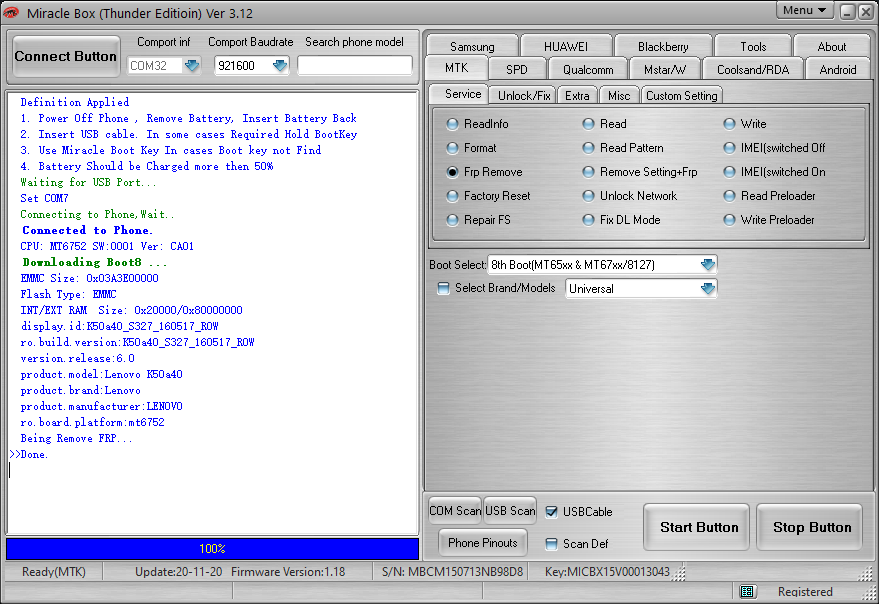Click the Search phone model field
Screen dimensions: 879x604
355,66
